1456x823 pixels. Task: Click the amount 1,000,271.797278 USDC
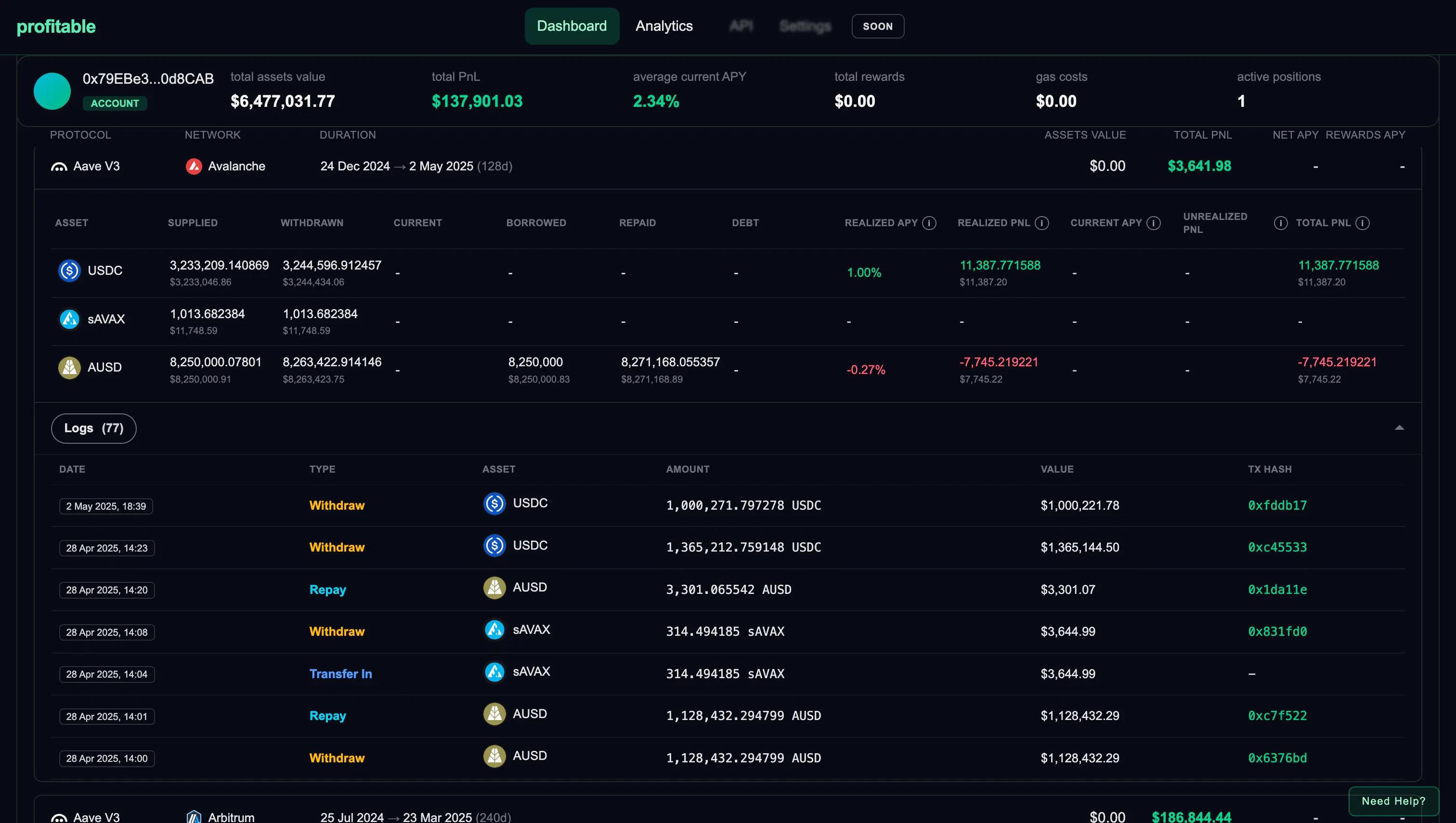pos(743,505)
